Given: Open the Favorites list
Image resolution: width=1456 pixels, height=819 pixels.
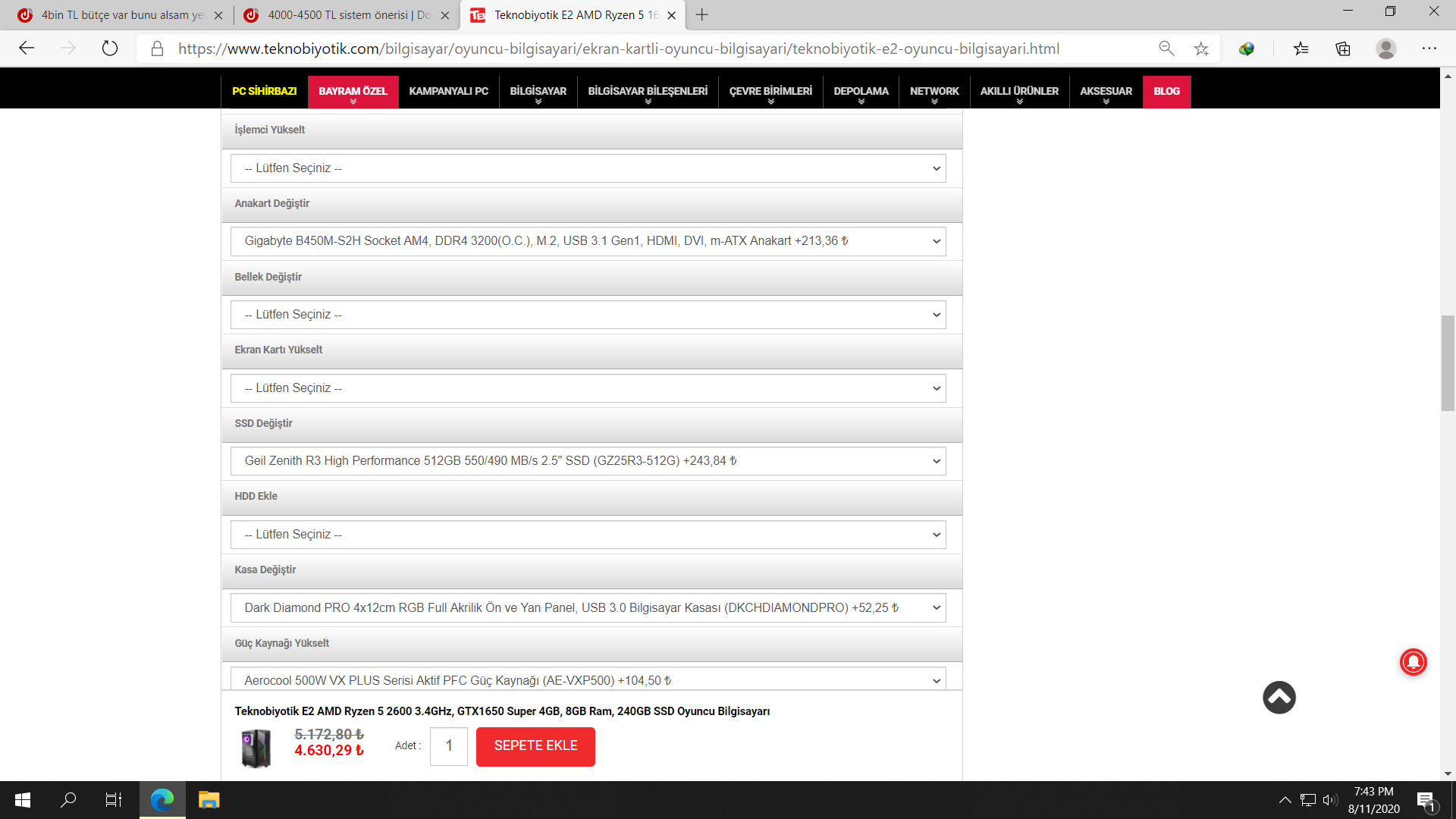Looking at the screenshot, I should point(1301,49).
